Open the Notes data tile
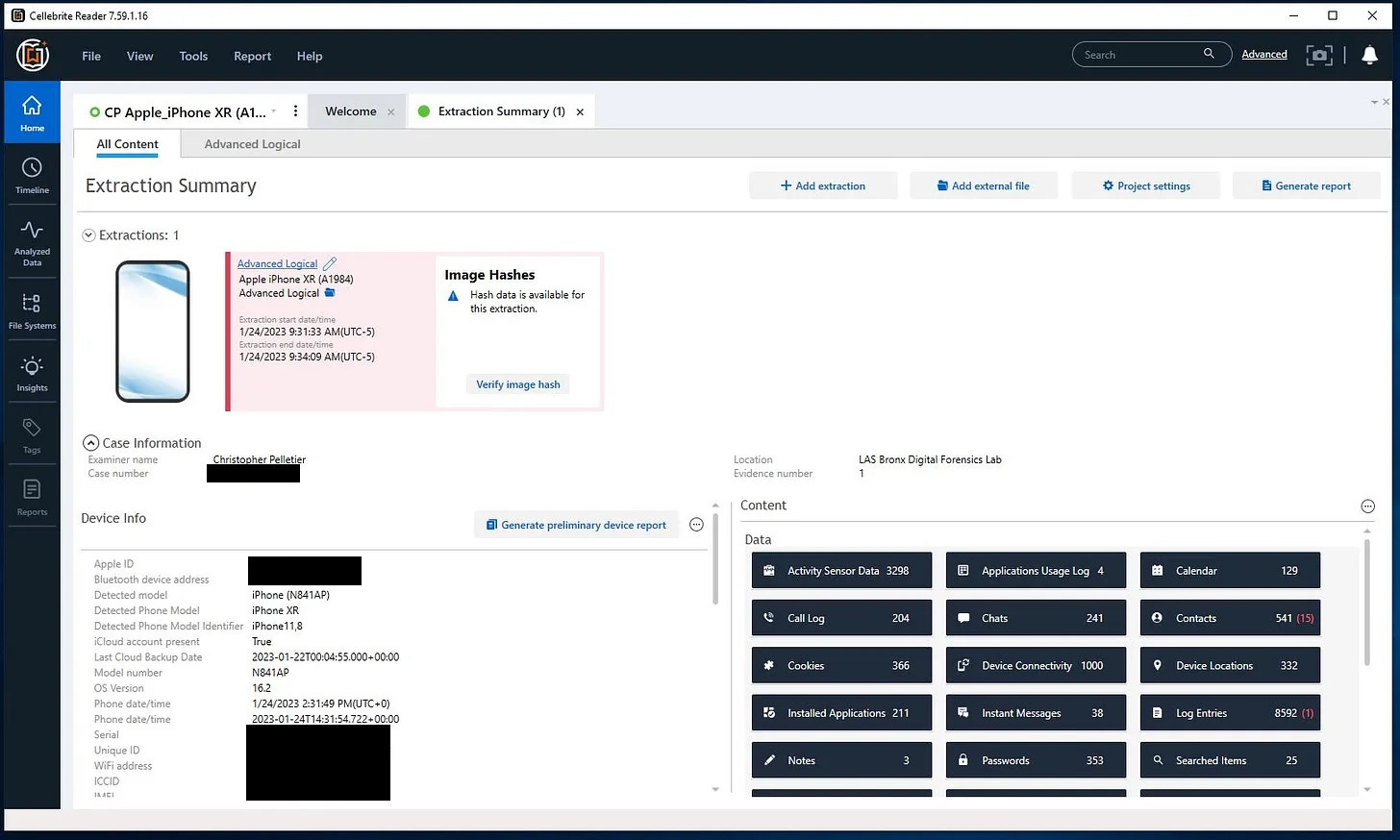Screen dimensions: 1400x840 pyautogui.click(x=841, y=760)
